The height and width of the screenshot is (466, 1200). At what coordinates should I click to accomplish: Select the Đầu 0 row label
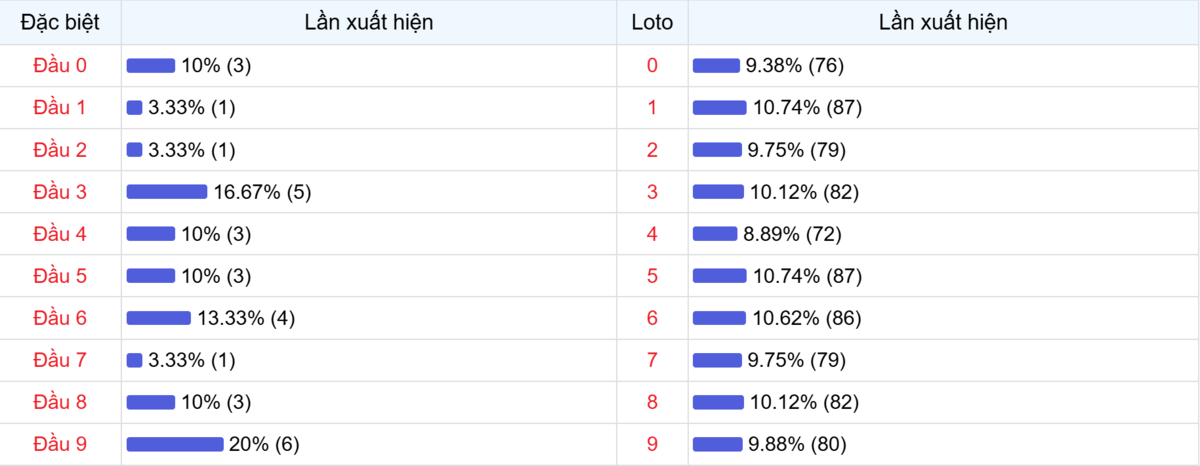tap(60, 66)
